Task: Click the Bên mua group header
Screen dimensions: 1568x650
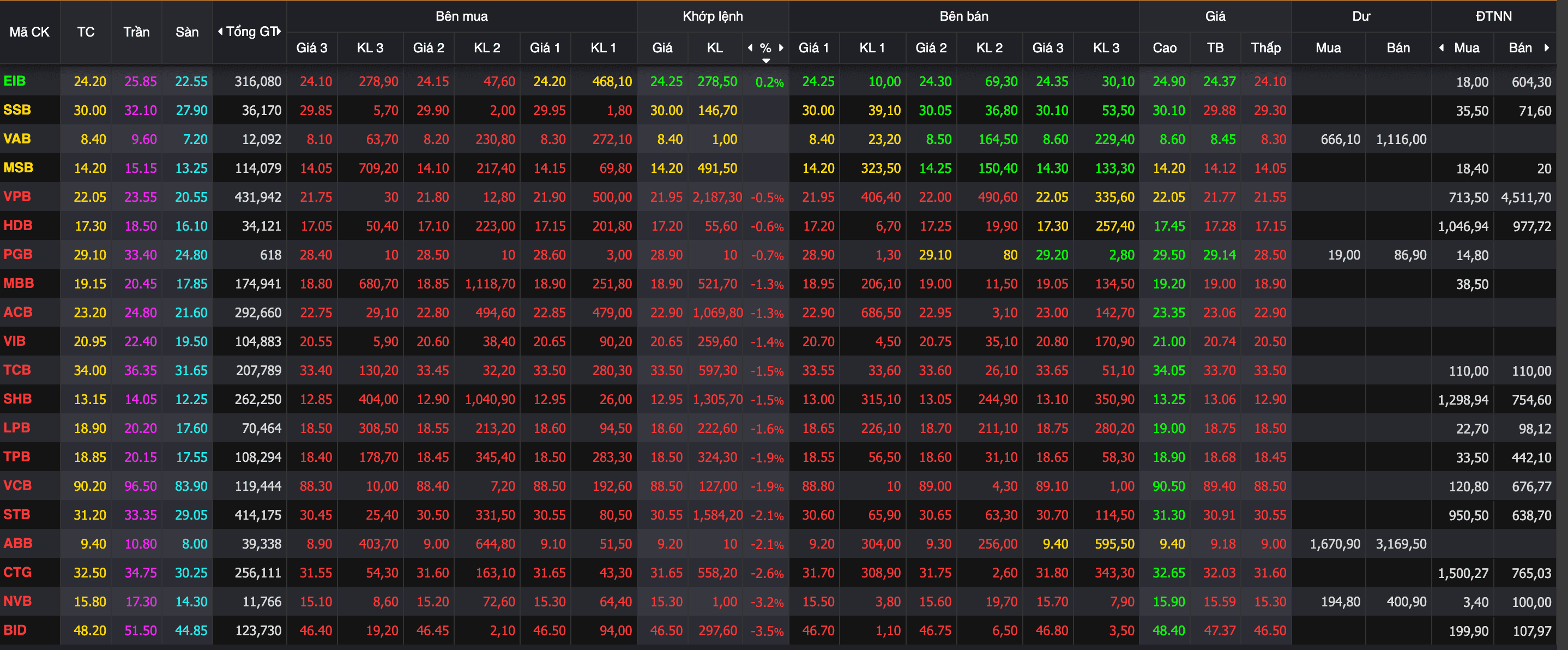Action: (461, 16)
